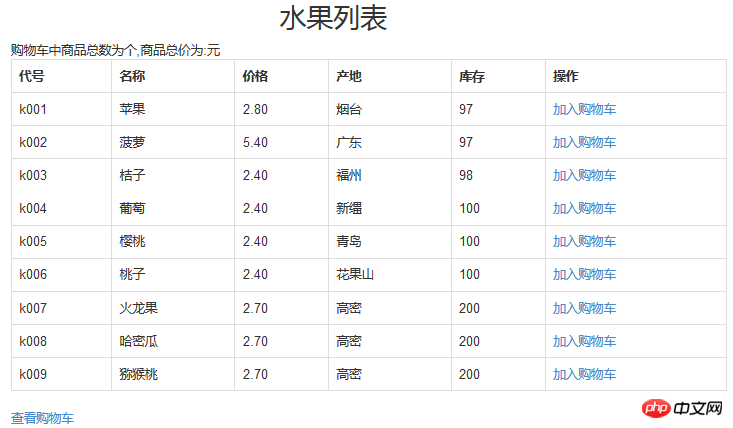The image size is (733, 428).
Task: Click the 火龙果 name cell
Action: 139,308
